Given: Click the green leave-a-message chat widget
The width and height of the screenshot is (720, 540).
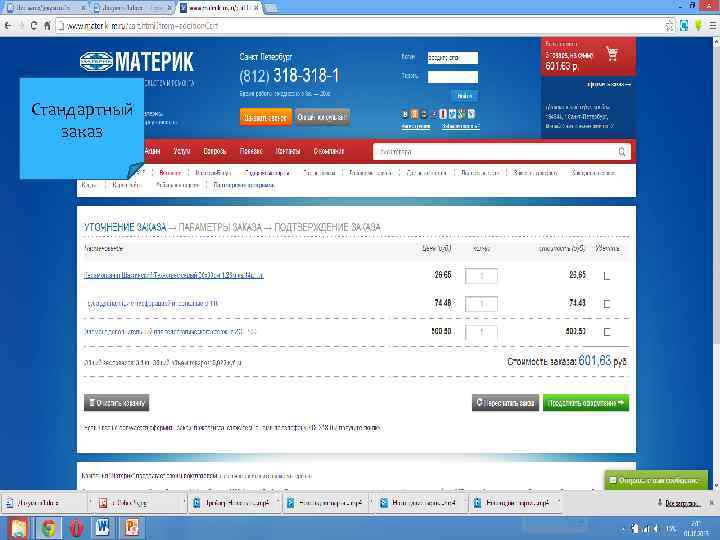Looking at the screenshot, I should tap(656, 480).
